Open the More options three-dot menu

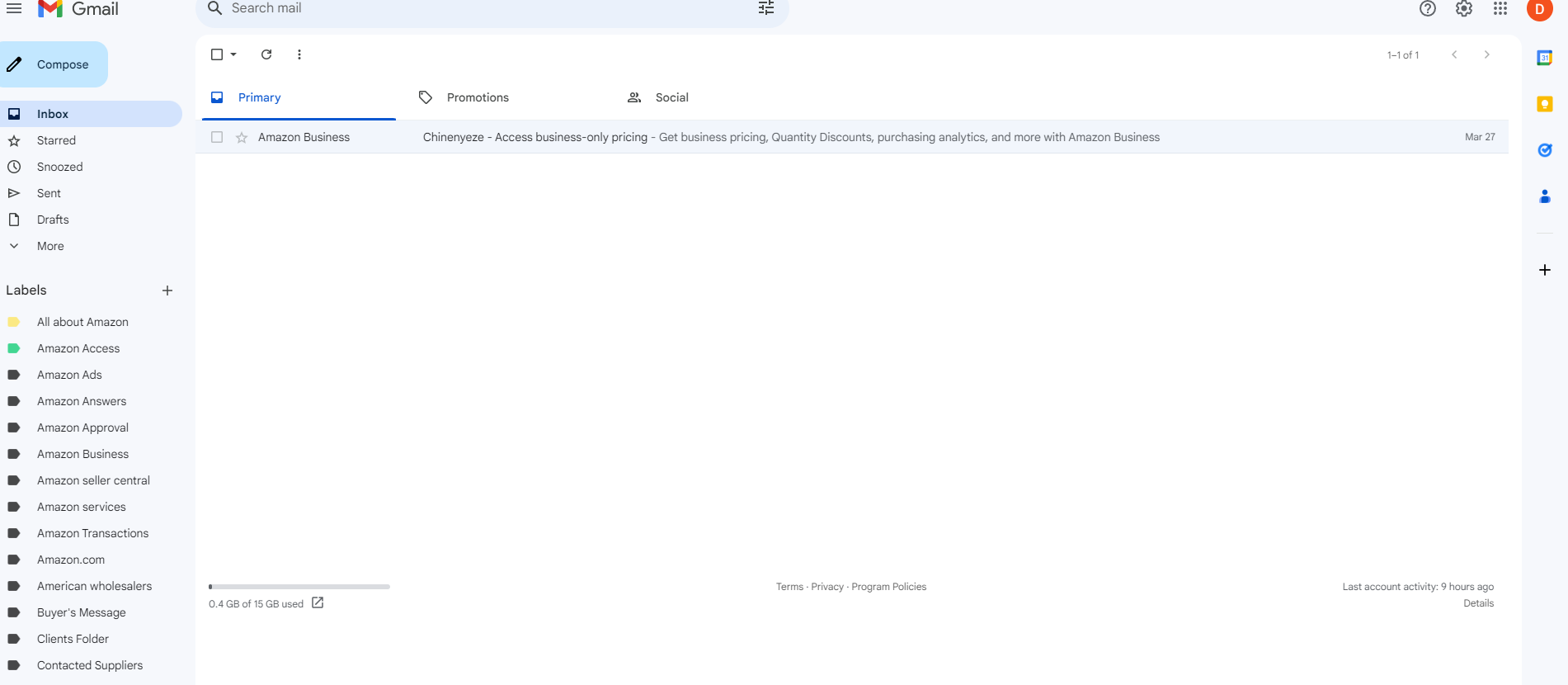pos(299,54)
